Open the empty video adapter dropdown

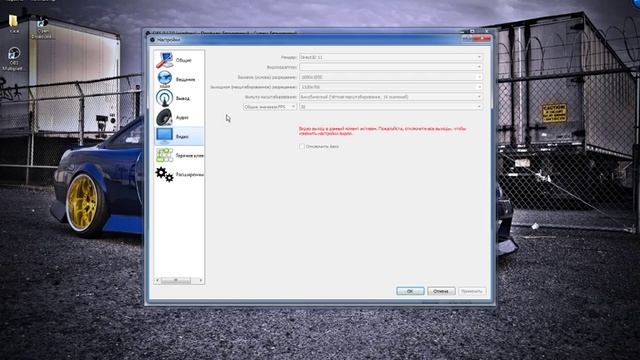tap(391, 67)
